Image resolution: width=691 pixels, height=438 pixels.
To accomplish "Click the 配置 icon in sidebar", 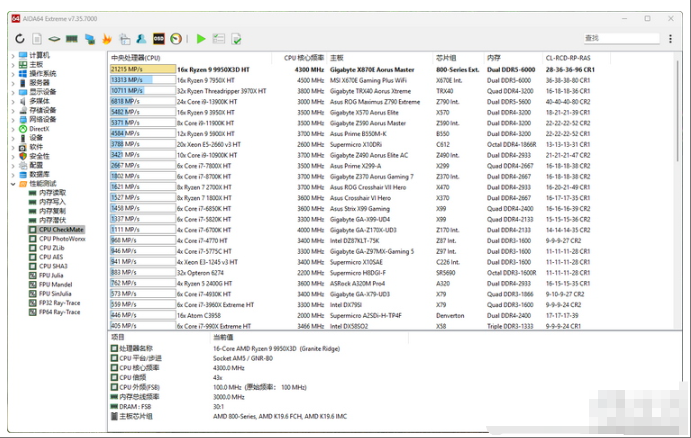I will pos(23,165).
